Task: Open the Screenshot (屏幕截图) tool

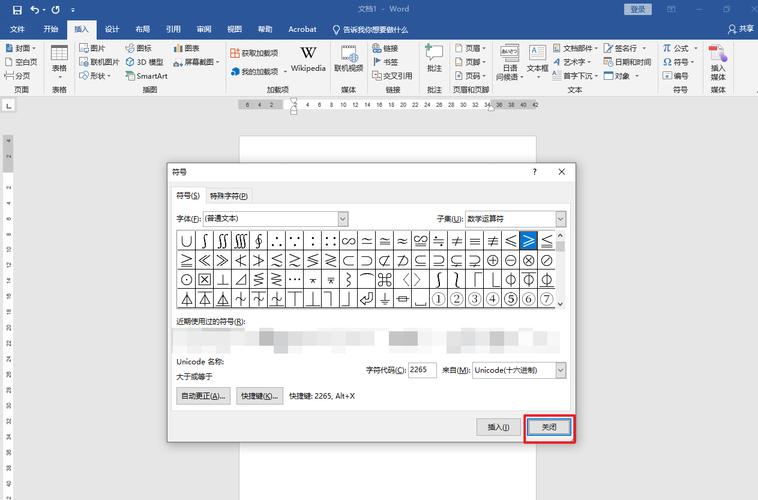Action: click(x=196, y=62)
